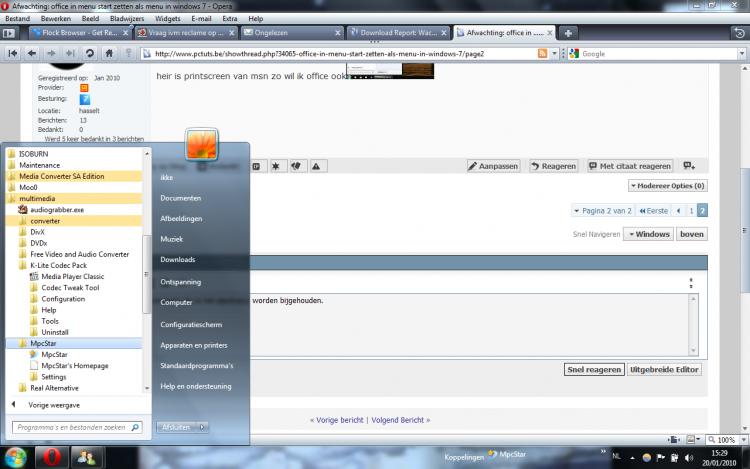Click the Start menu program search box
Screen dimensions: 750x469
[77, 427]
